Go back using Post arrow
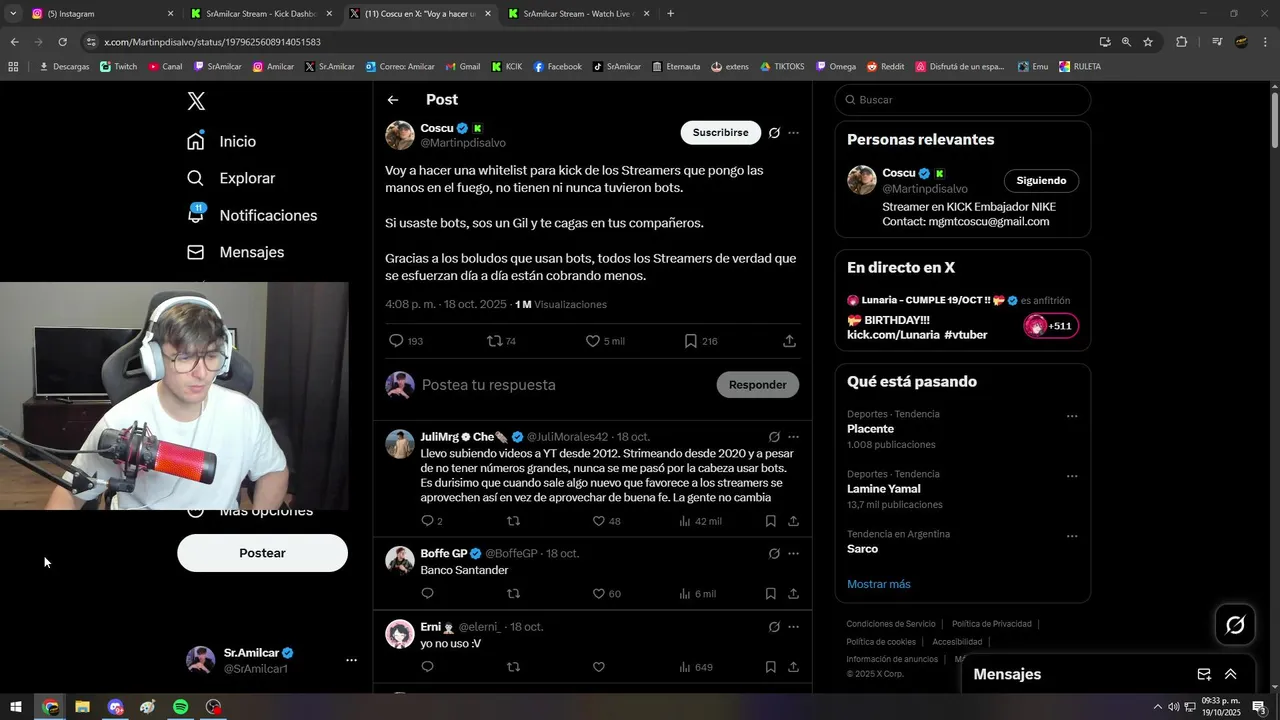Viewport: 1280px width, 720px height. coord(393,100)
